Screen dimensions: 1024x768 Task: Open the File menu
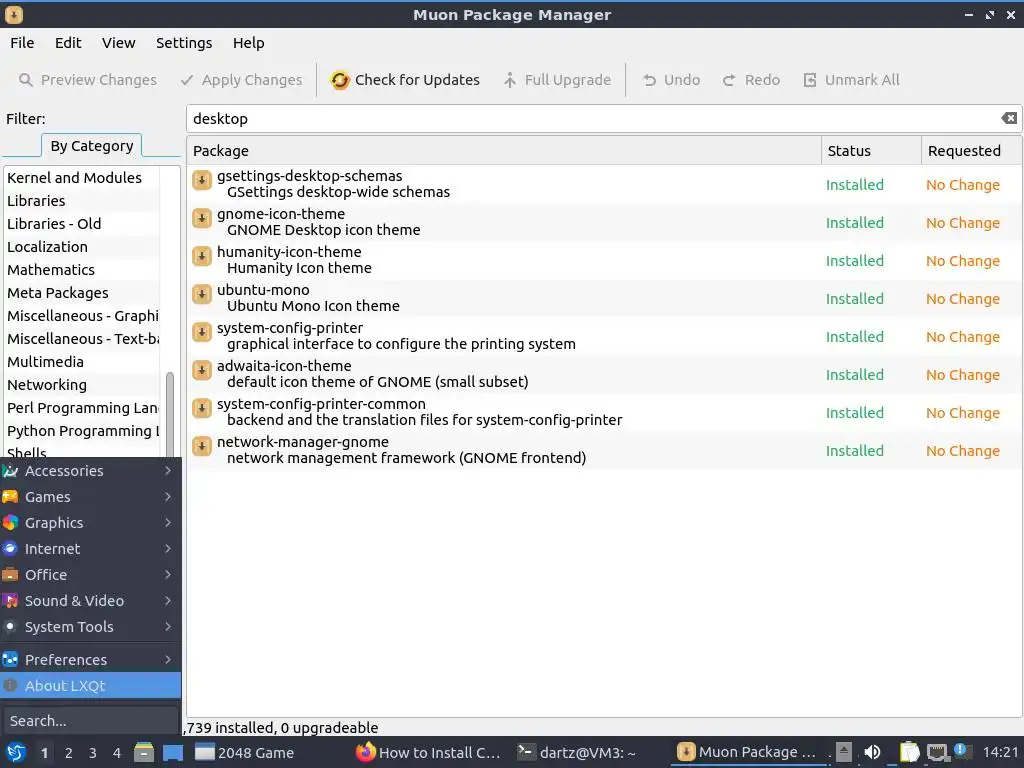click(x=22, y=43)
